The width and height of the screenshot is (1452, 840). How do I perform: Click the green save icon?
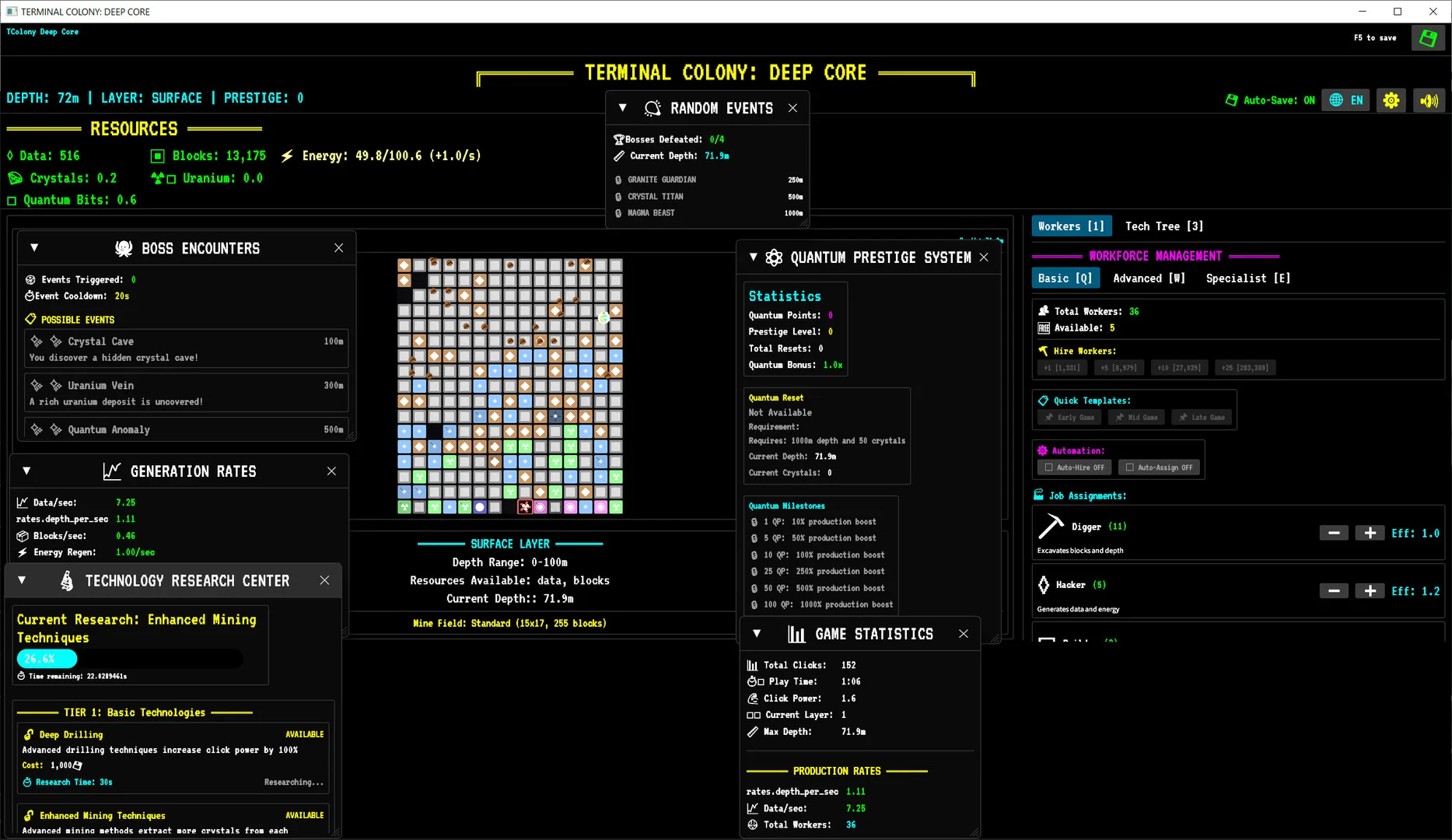(1428, 38)
